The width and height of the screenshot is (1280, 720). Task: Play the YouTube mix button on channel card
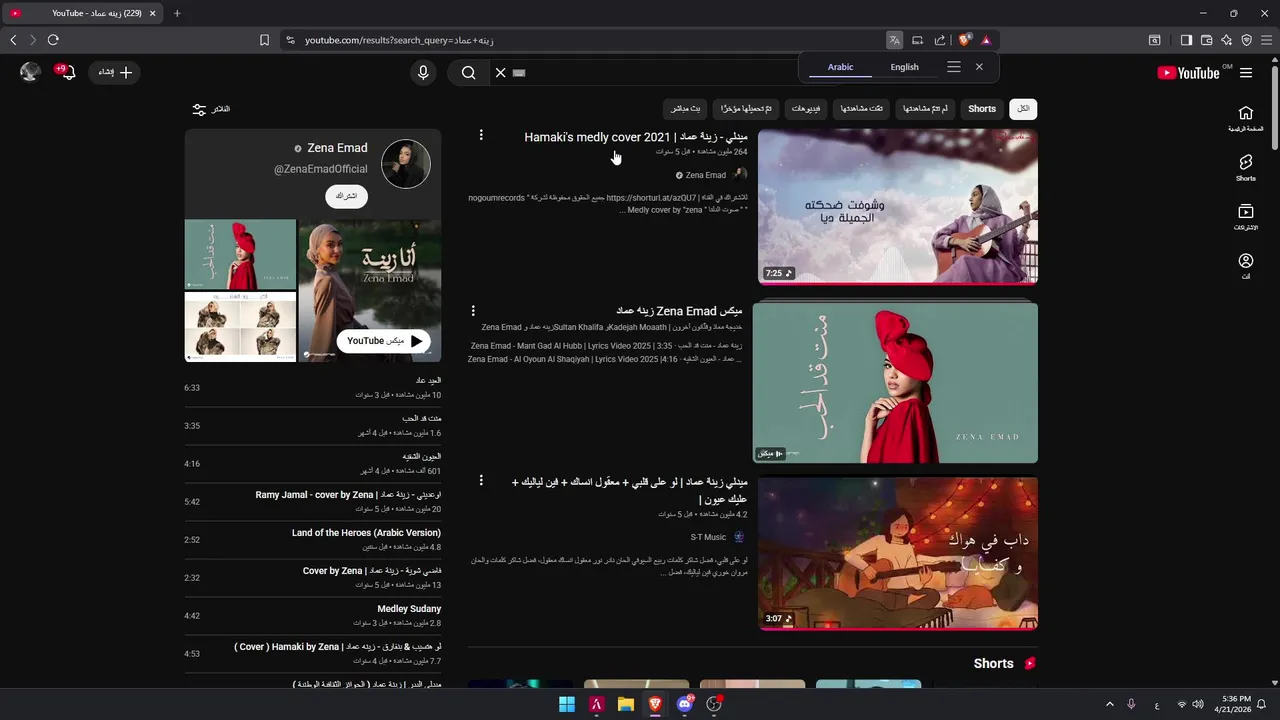pyautogui.click(x=383, y=341)
